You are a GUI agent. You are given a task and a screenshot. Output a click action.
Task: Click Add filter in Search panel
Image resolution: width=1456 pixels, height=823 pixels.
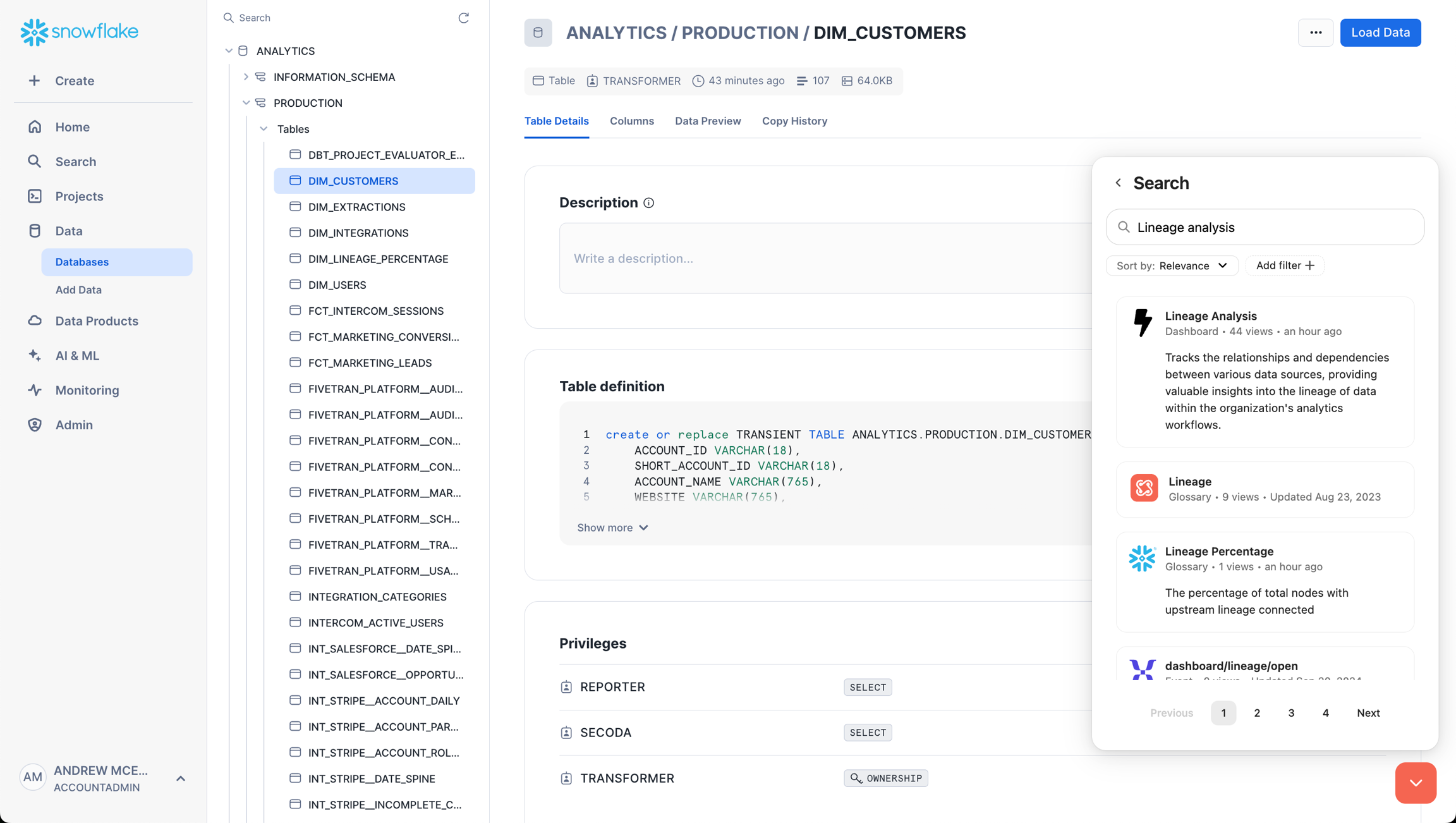[1285, 265]
